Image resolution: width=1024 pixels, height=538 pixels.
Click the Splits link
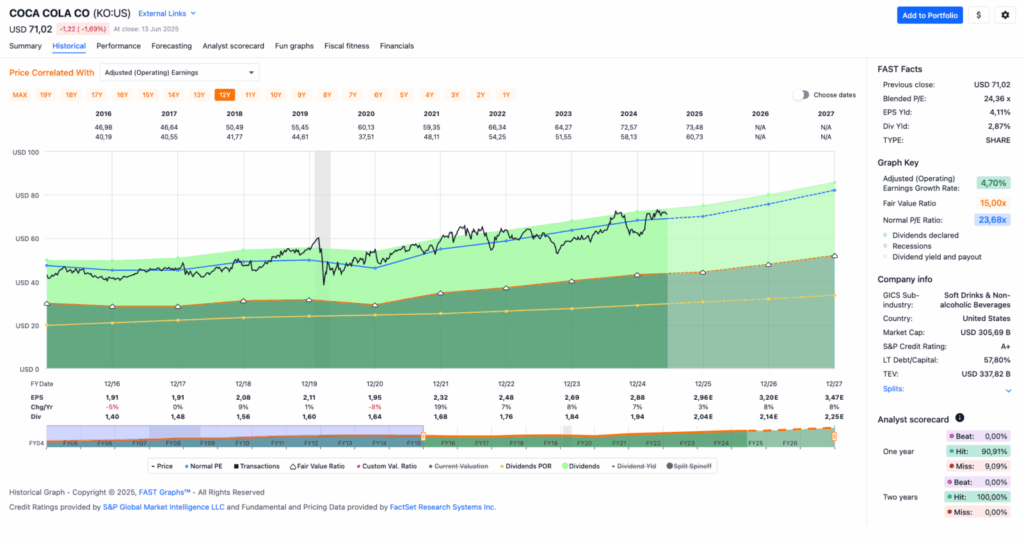[893, 388]
